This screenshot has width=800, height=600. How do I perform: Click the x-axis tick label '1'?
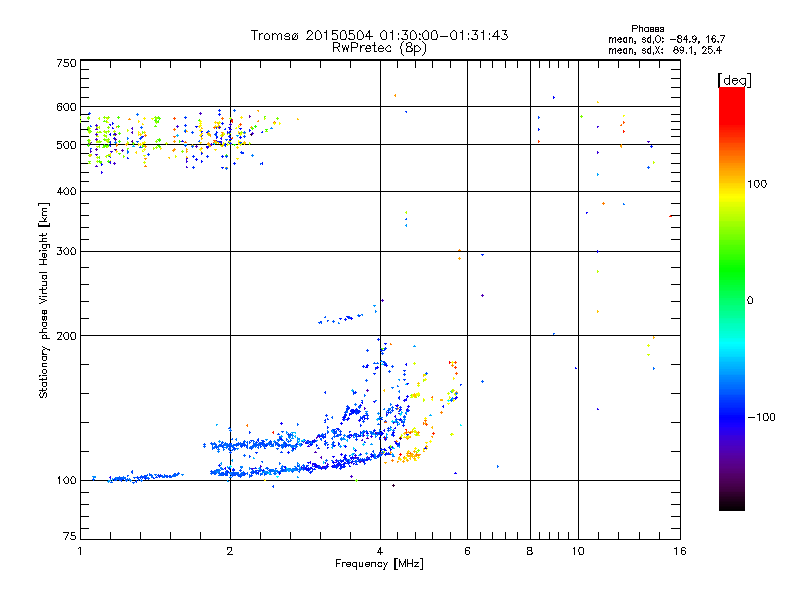tap(80, 551)
